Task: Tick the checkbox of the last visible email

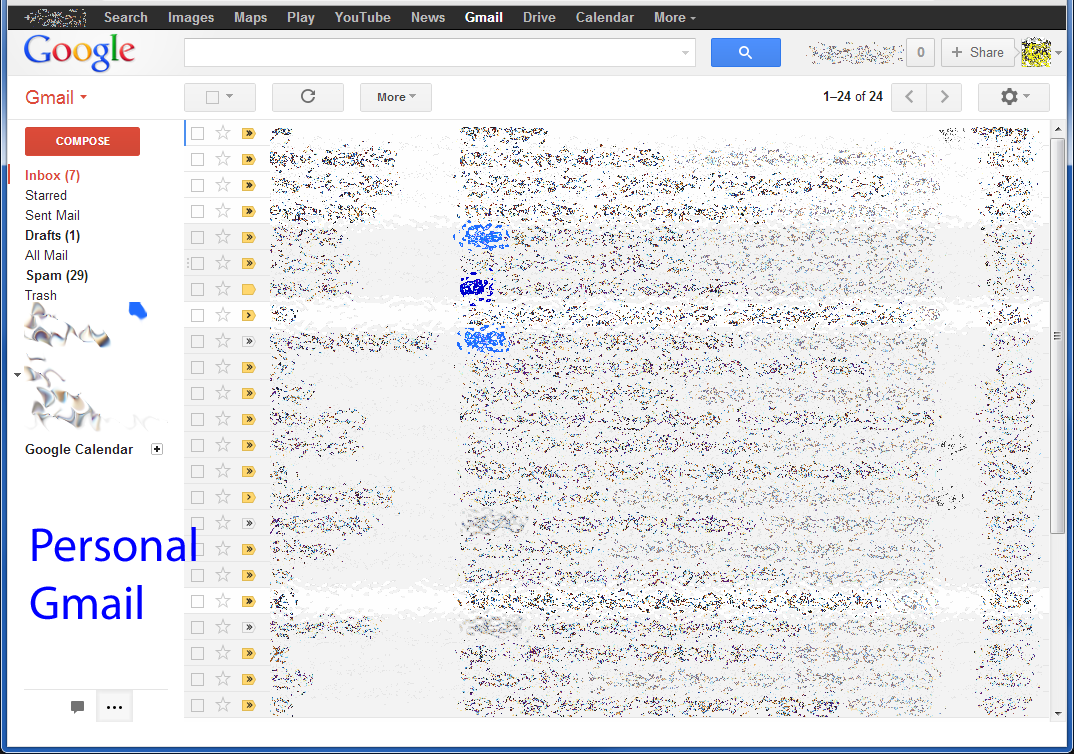Action: [197, 705]
